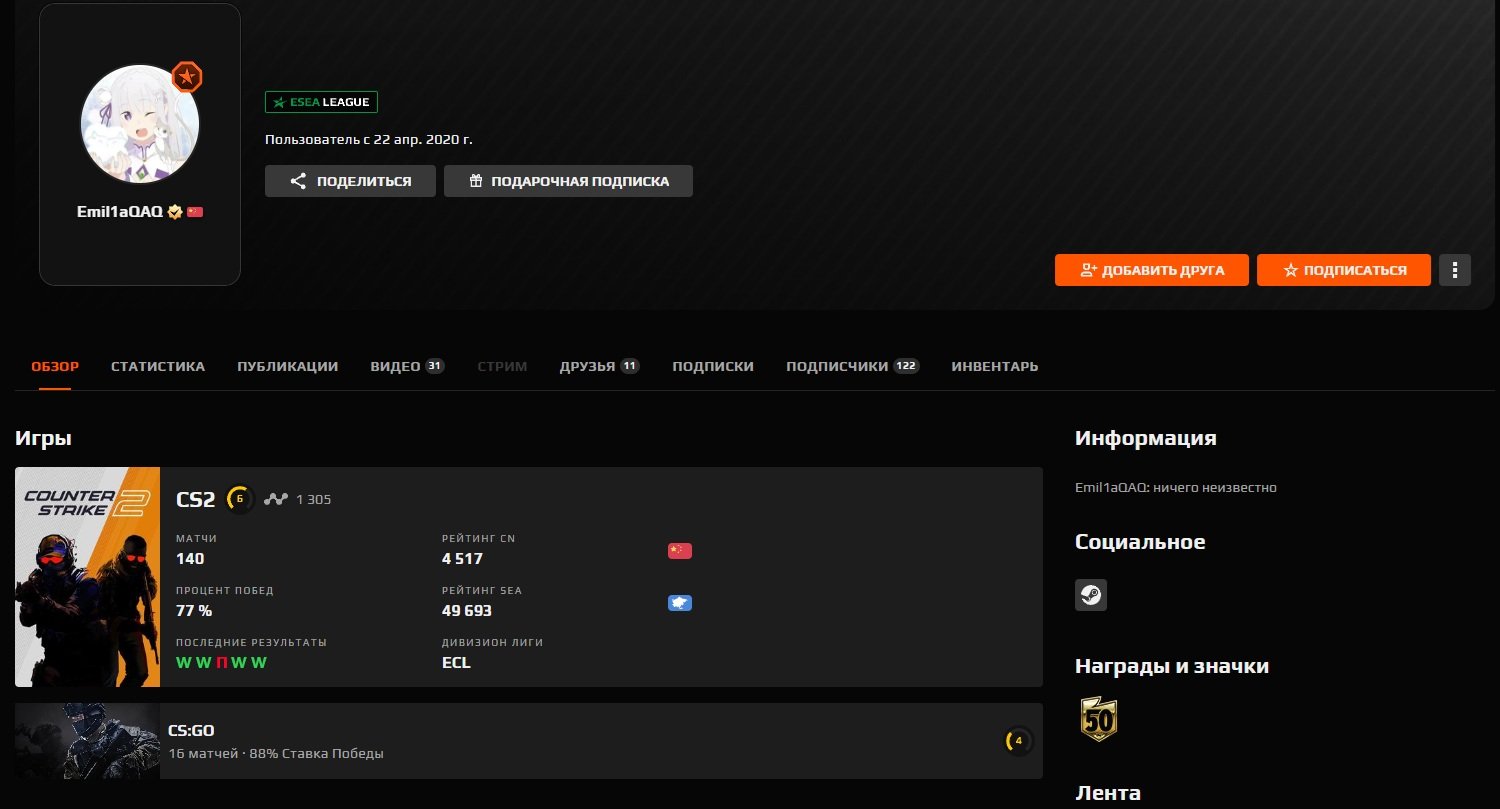
Task: Click the CS2 Elo graph icon
Action: point(275,499)
